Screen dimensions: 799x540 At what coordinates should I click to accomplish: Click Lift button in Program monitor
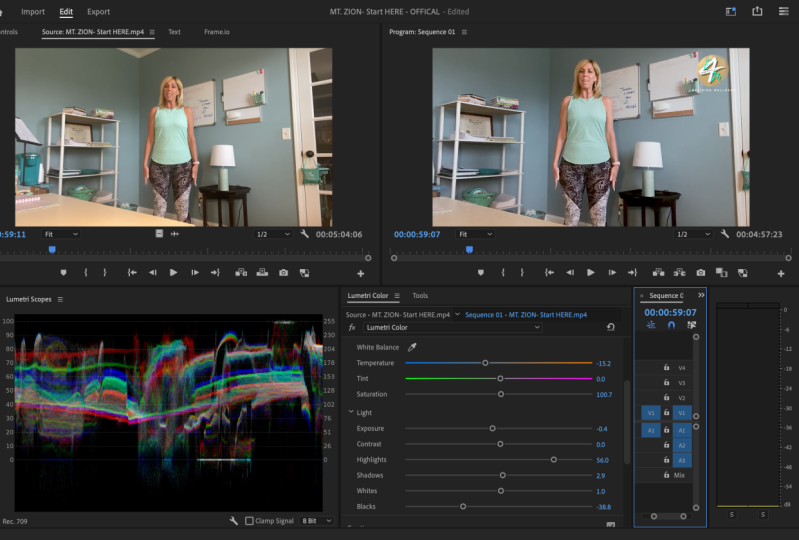[x=658, y=273]
